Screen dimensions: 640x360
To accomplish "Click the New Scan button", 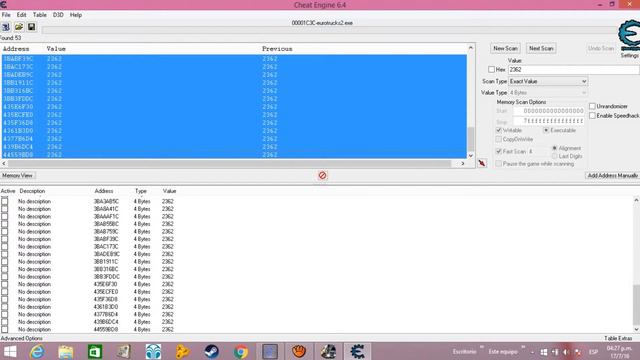I will pyautogui.click(x=505, y=48).
